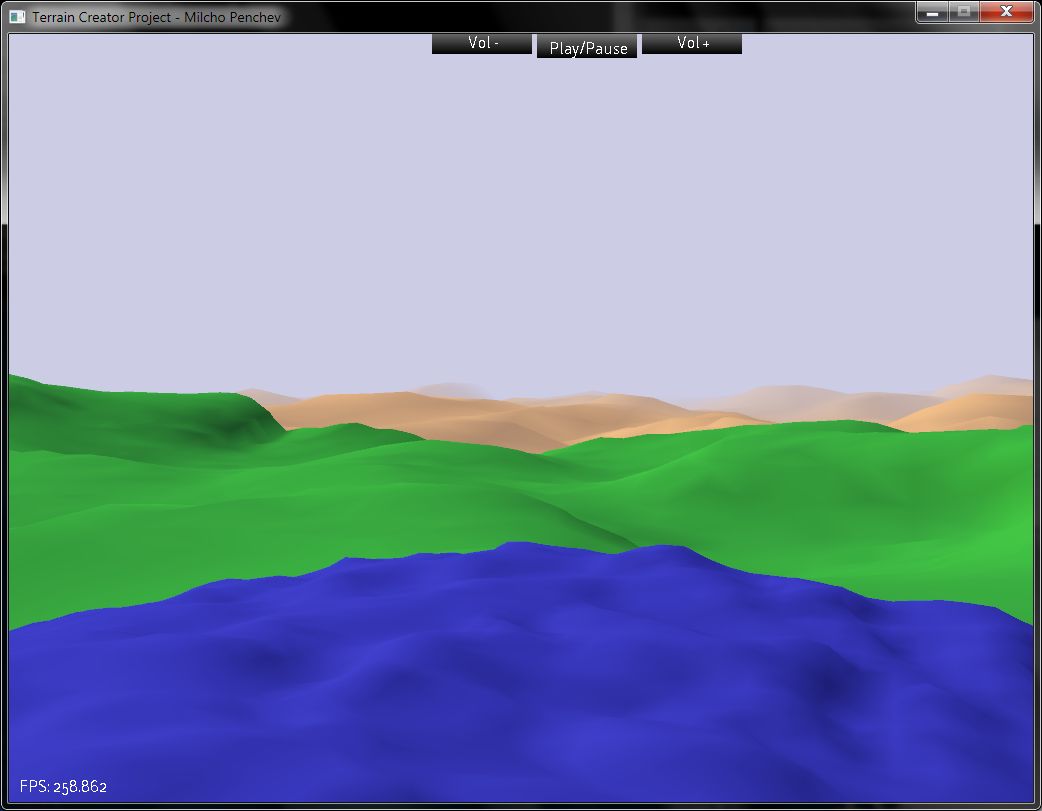Click the FPS: 258.862 readout
1042x811 pixels.
click(63, 786)
